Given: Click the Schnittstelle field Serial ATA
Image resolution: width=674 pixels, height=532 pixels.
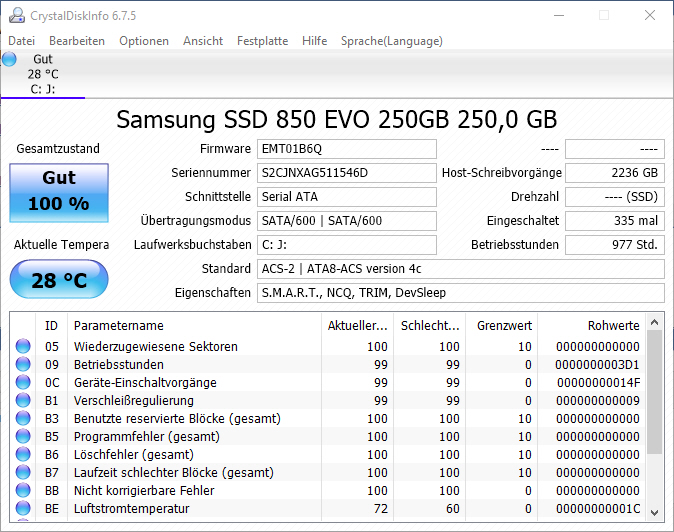Looking at the screenshot, I should click(x=347, y=197).
